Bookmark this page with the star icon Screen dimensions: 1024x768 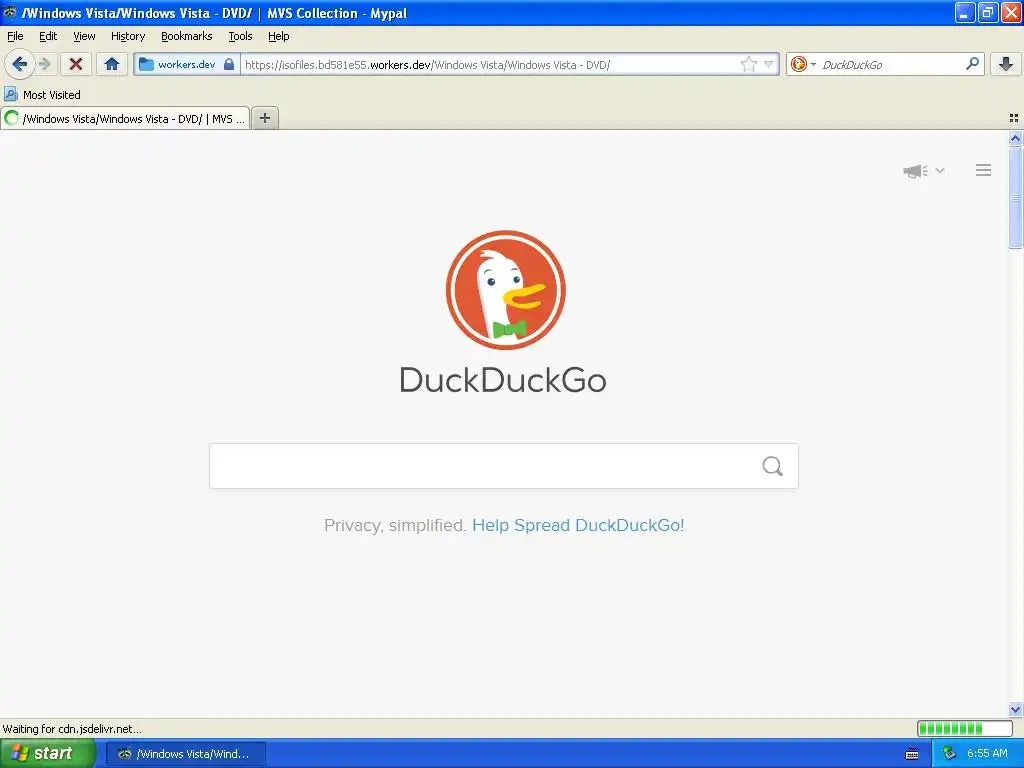point(748,64)
